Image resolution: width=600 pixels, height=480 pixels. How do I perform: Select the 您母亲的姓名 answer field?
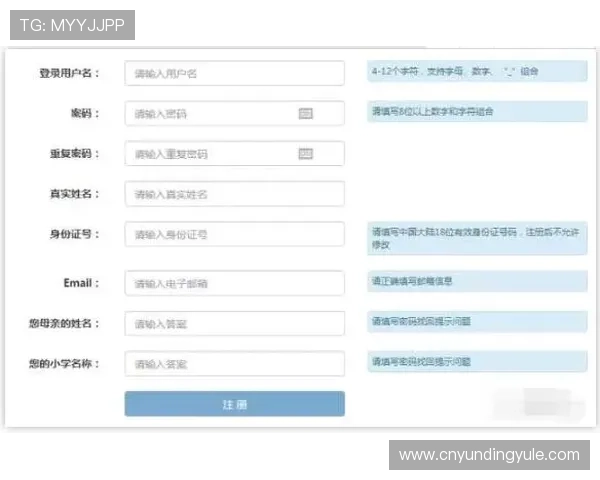click(235, 324)
